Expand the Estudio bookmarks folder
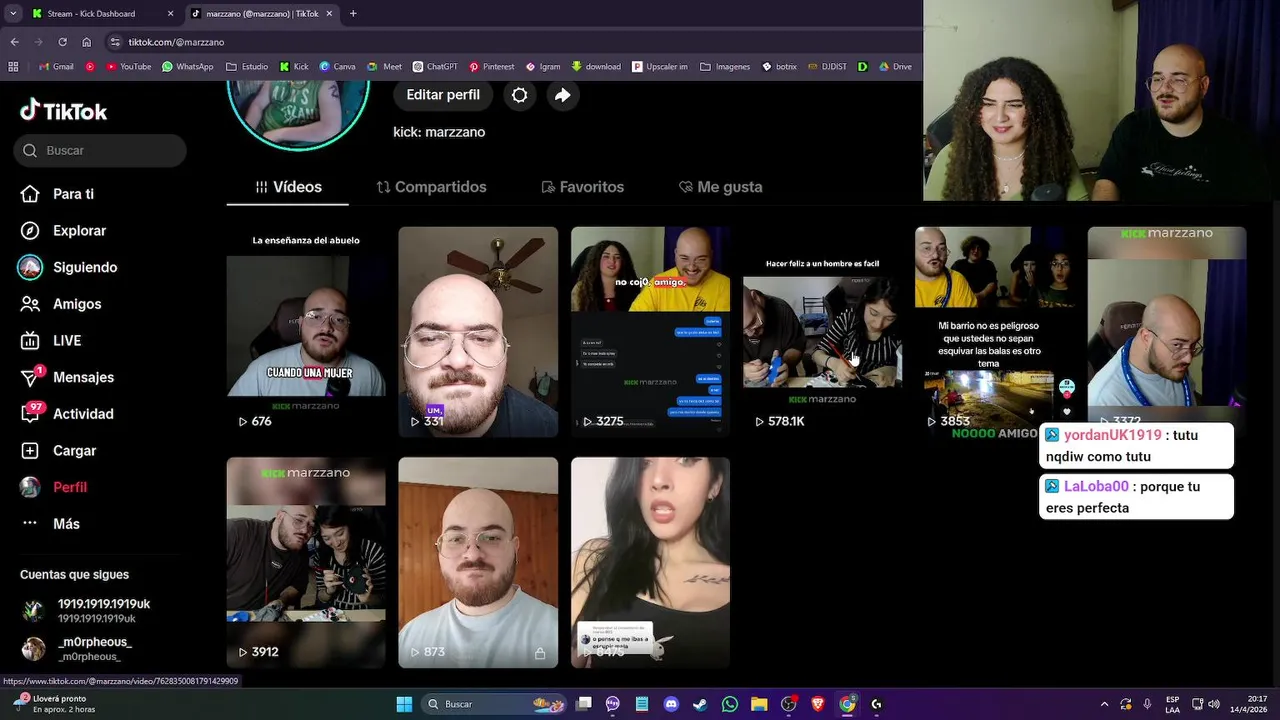This screenshot has width=1280, height=720. [247, 67]
